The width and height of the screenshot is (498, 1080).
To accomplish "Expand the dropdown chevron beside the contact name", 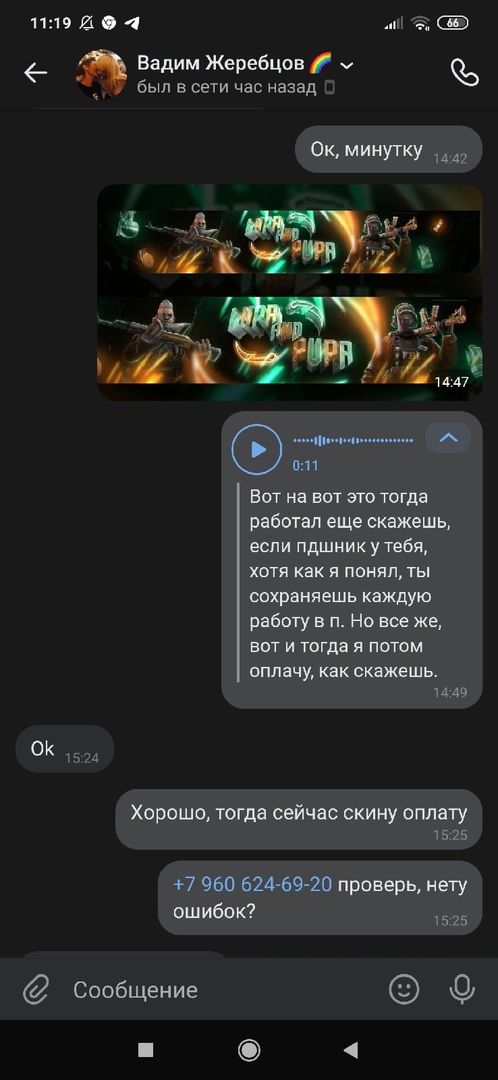I will click(347, 65).
